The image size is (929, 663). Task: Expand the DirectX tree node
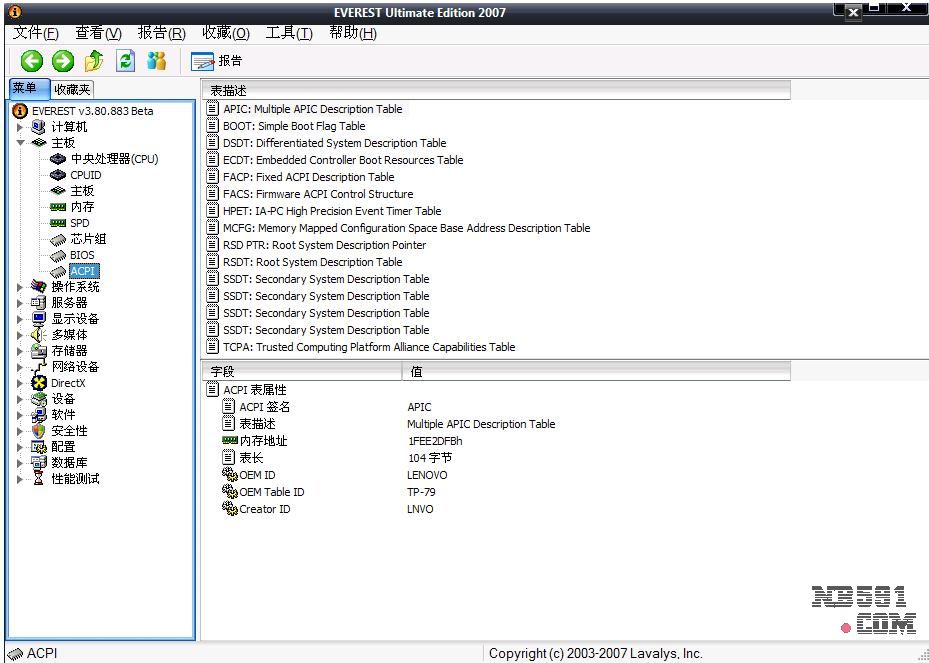pos(20,383)
